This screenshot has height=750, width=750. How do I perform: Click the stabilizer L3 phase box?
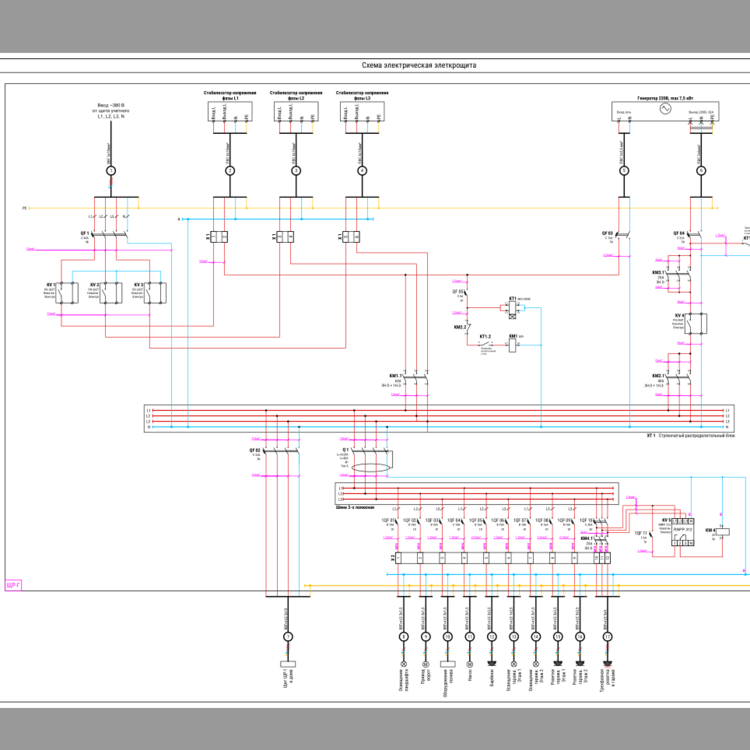point(362,111)
